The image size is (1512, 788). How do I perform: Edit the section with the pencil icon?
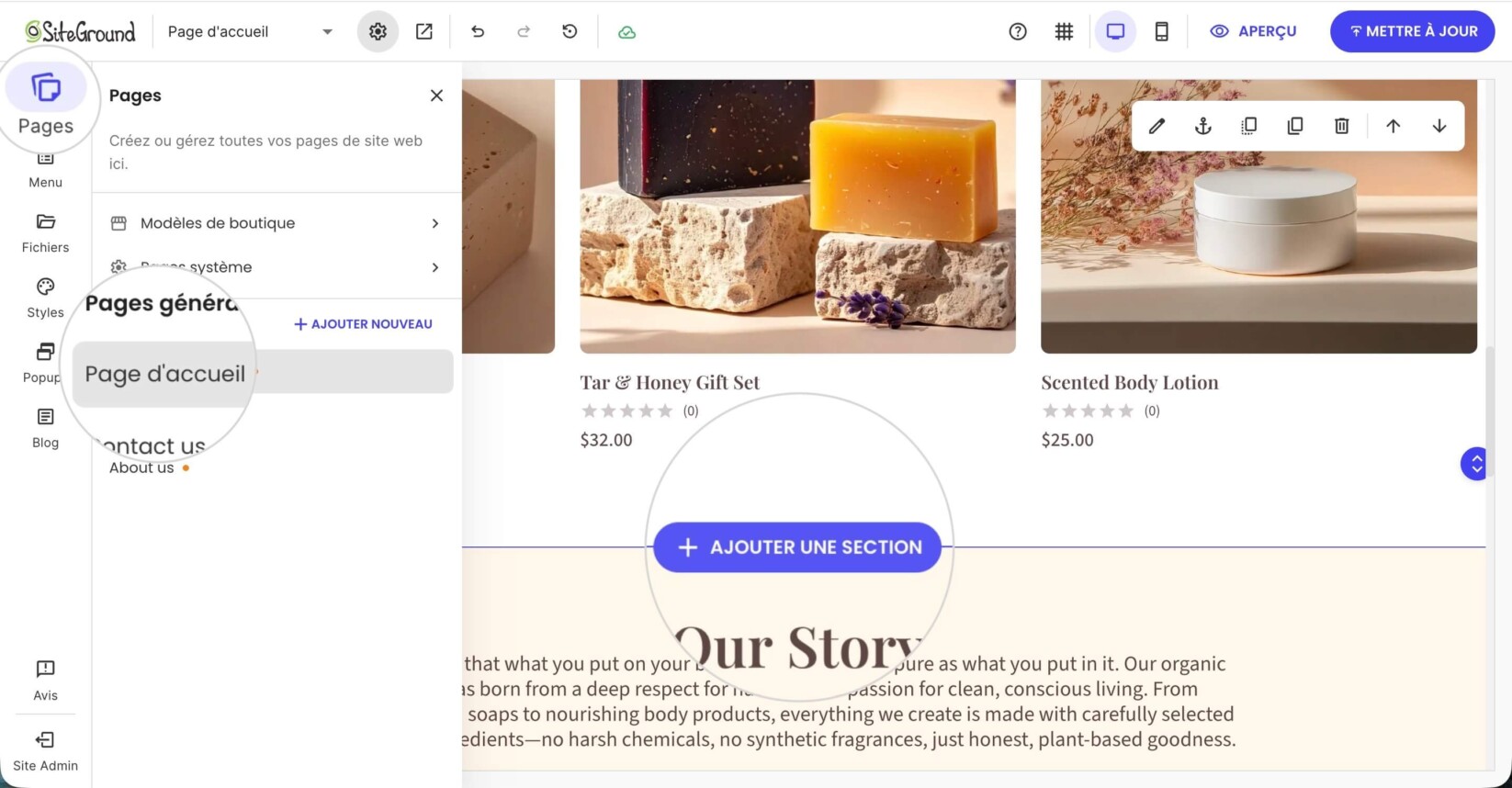tap(1157, 126)
